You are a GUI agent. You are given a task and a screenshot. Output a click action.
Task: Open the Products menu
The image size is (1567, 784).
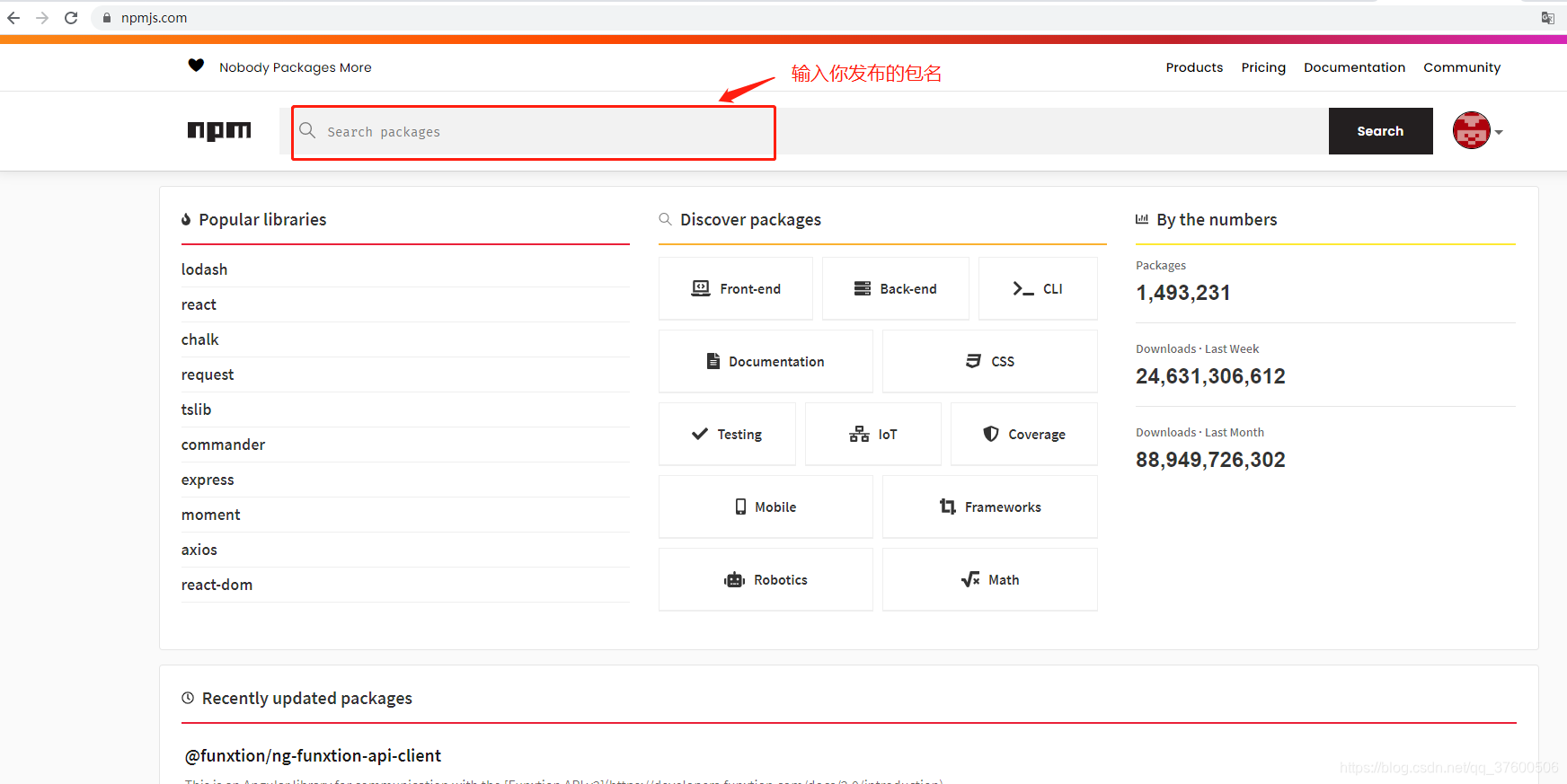tap(1194, 67)
